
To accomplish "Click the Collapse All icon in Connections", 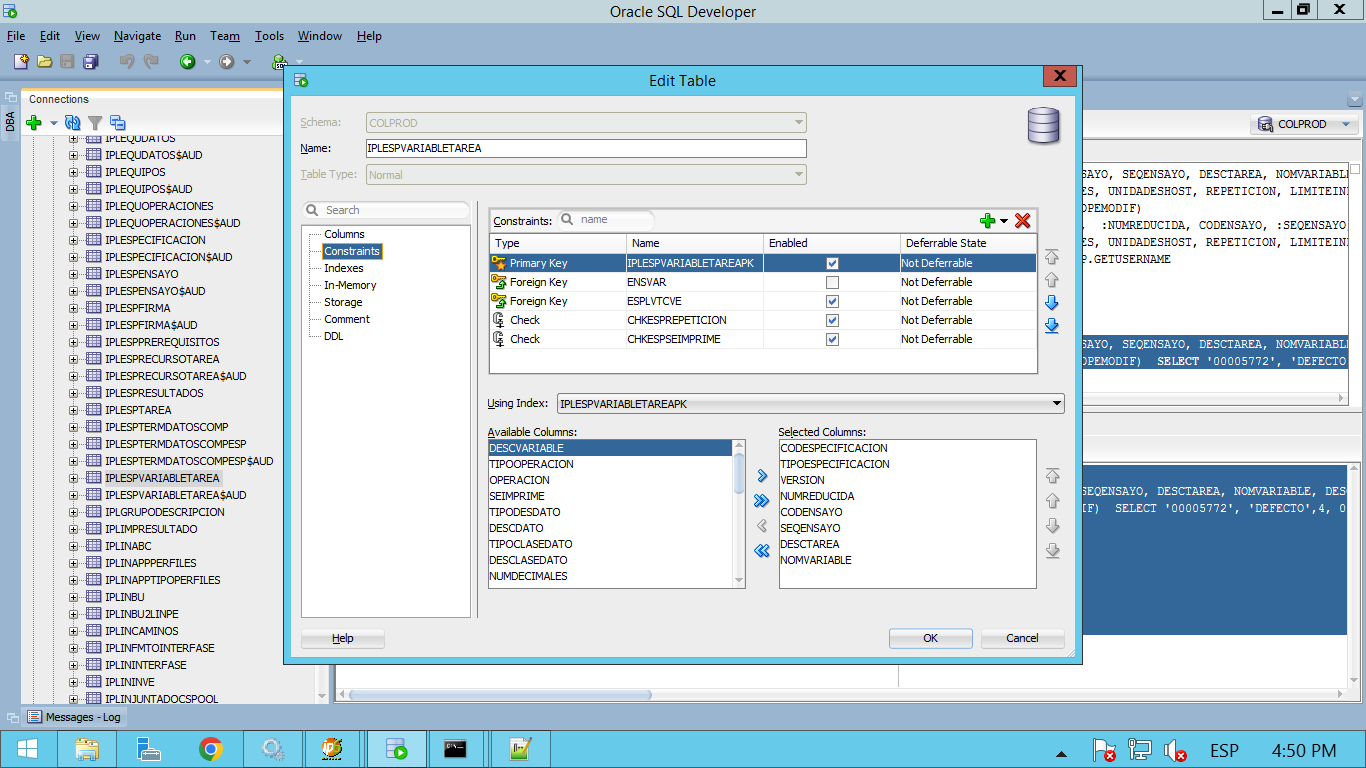I will (x=117, y=123).
